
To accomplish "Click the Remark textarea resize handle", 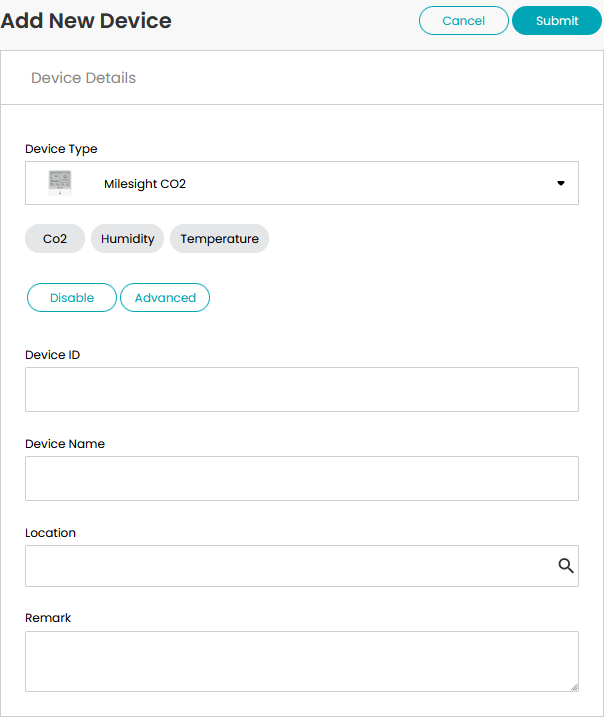I will [574, 687].
